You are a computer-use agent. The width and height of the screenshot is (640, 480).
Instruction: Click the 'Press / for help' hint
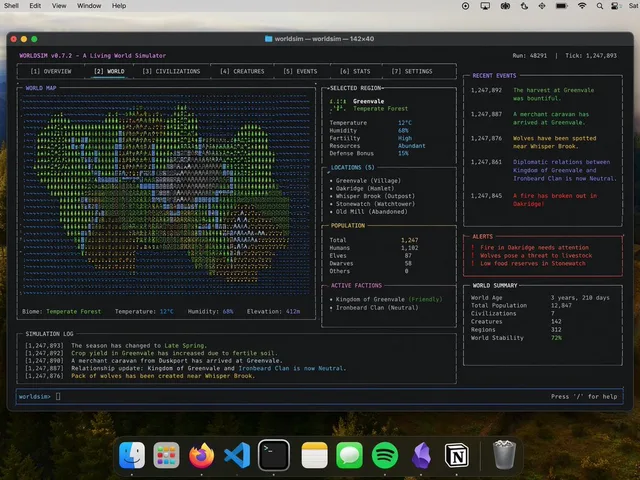584,396
